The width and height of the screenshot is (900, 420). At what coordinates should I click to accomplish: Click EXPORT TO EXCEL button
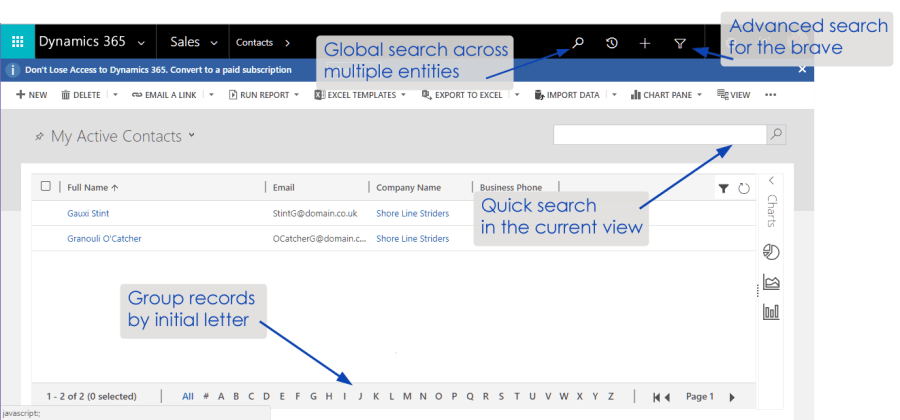[462, 95]
